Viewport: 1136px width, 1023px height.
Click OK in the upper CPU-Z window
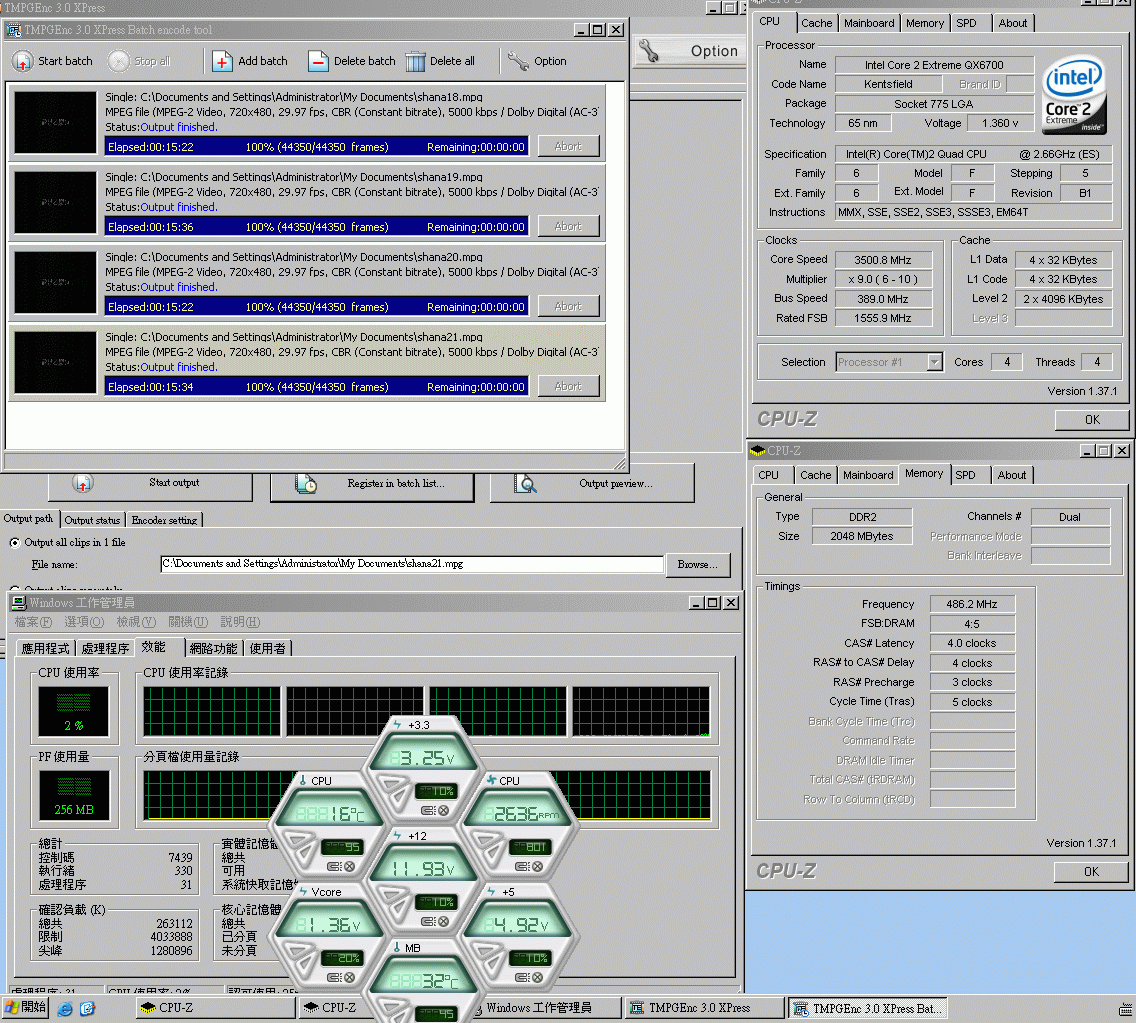[1092, 419]
